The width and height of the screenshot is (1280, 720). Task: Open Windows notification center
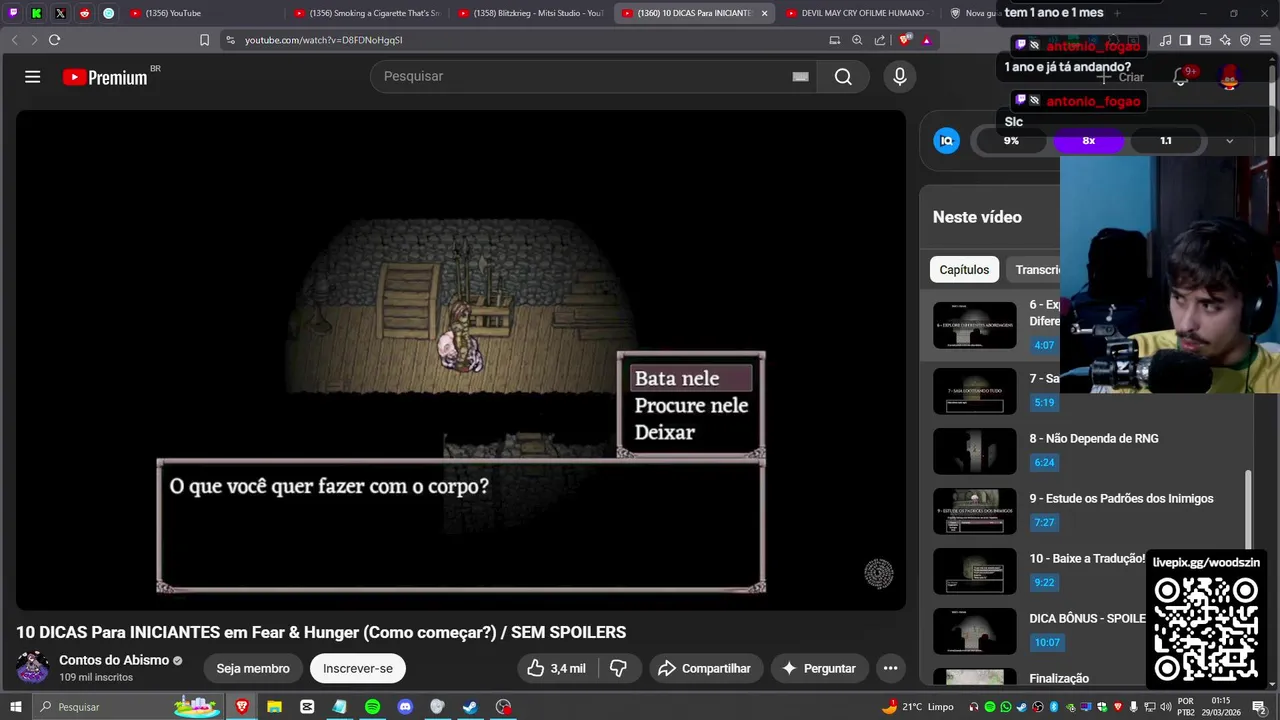[1259, 707]
